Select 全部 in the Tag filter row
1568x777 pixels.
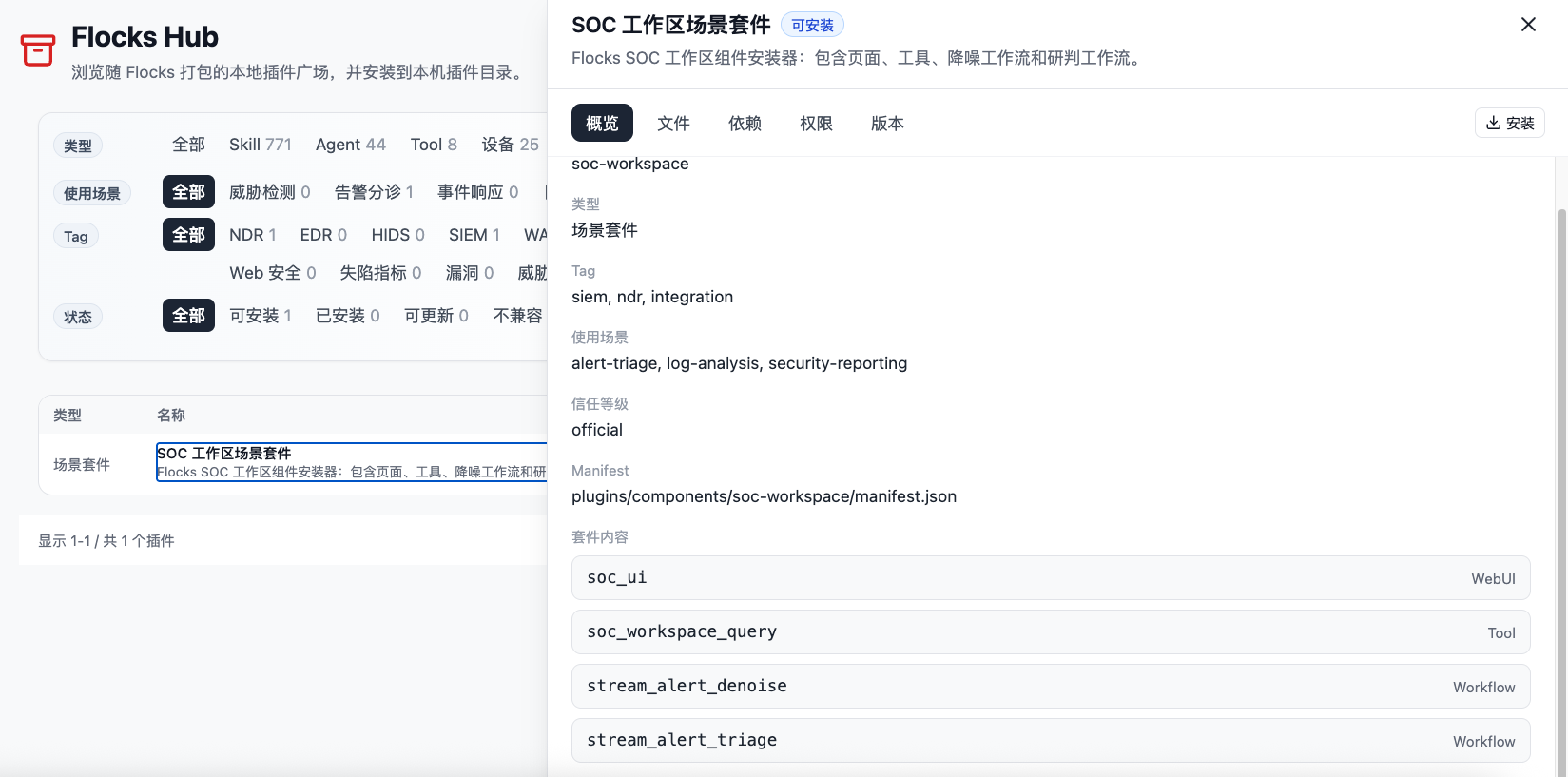[188, 235]
